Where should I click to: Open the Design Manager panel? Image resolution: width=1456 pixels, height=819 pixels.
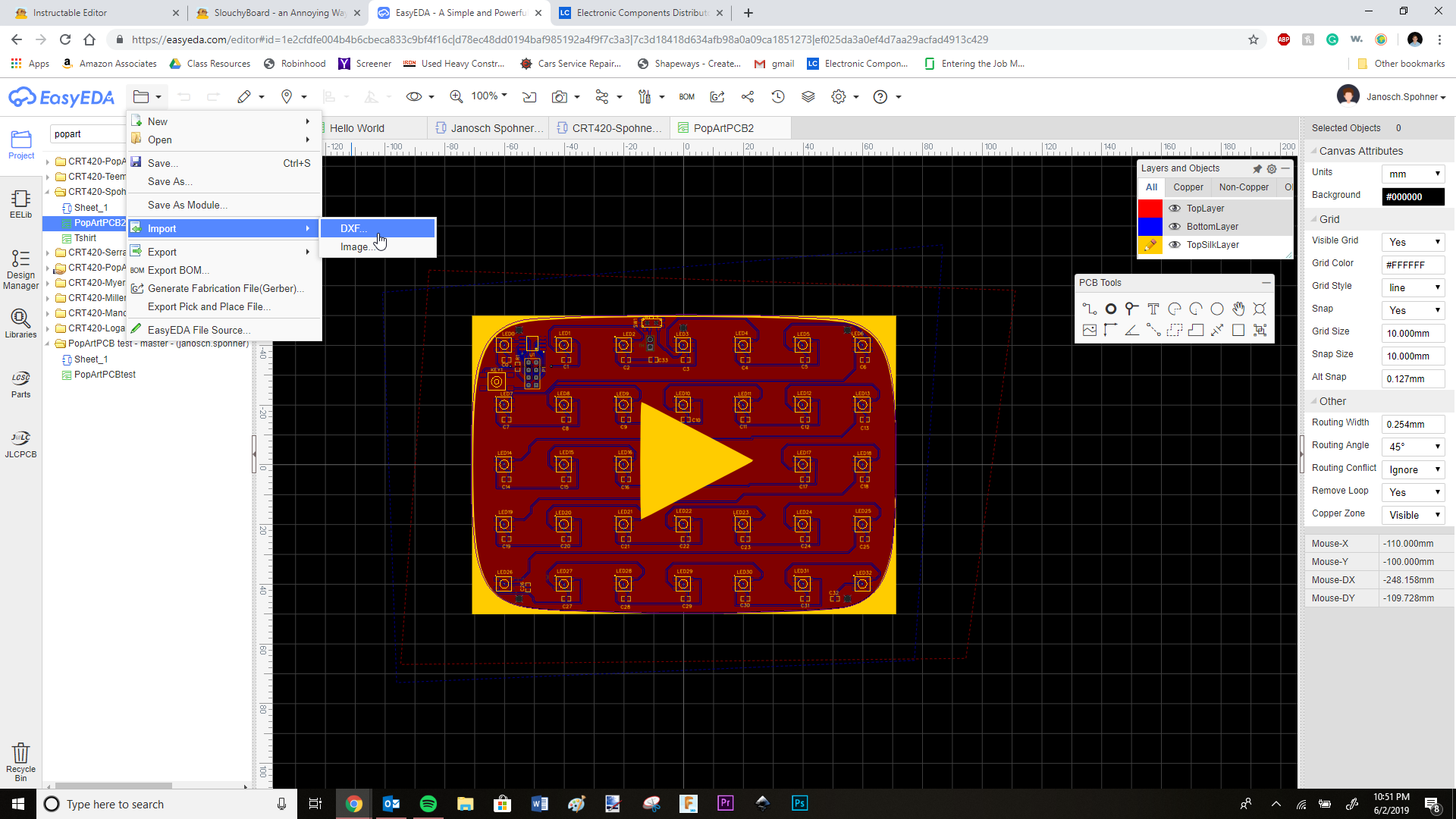coord(20,269)
